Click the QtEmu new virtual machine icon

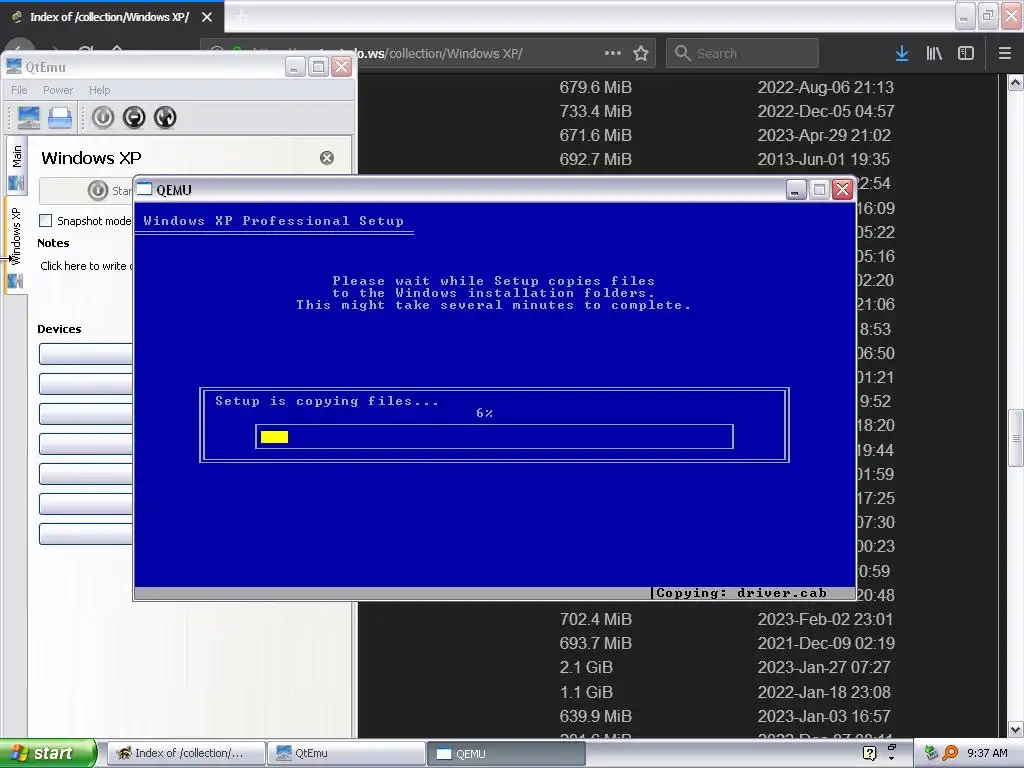(x=29, y=118)
